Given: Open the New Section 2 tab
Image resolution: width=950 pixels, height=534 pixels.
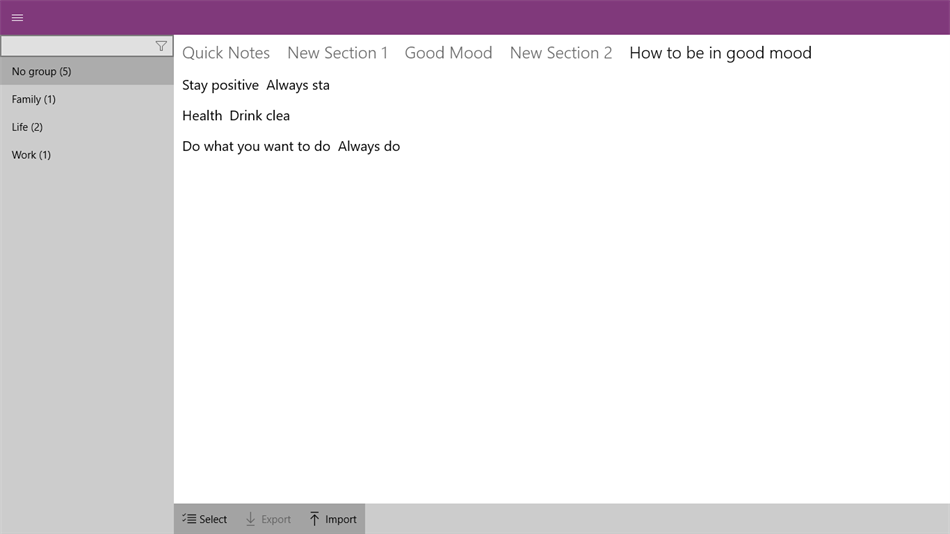Looking at the screenshot, I should click(x=561, y=53).
